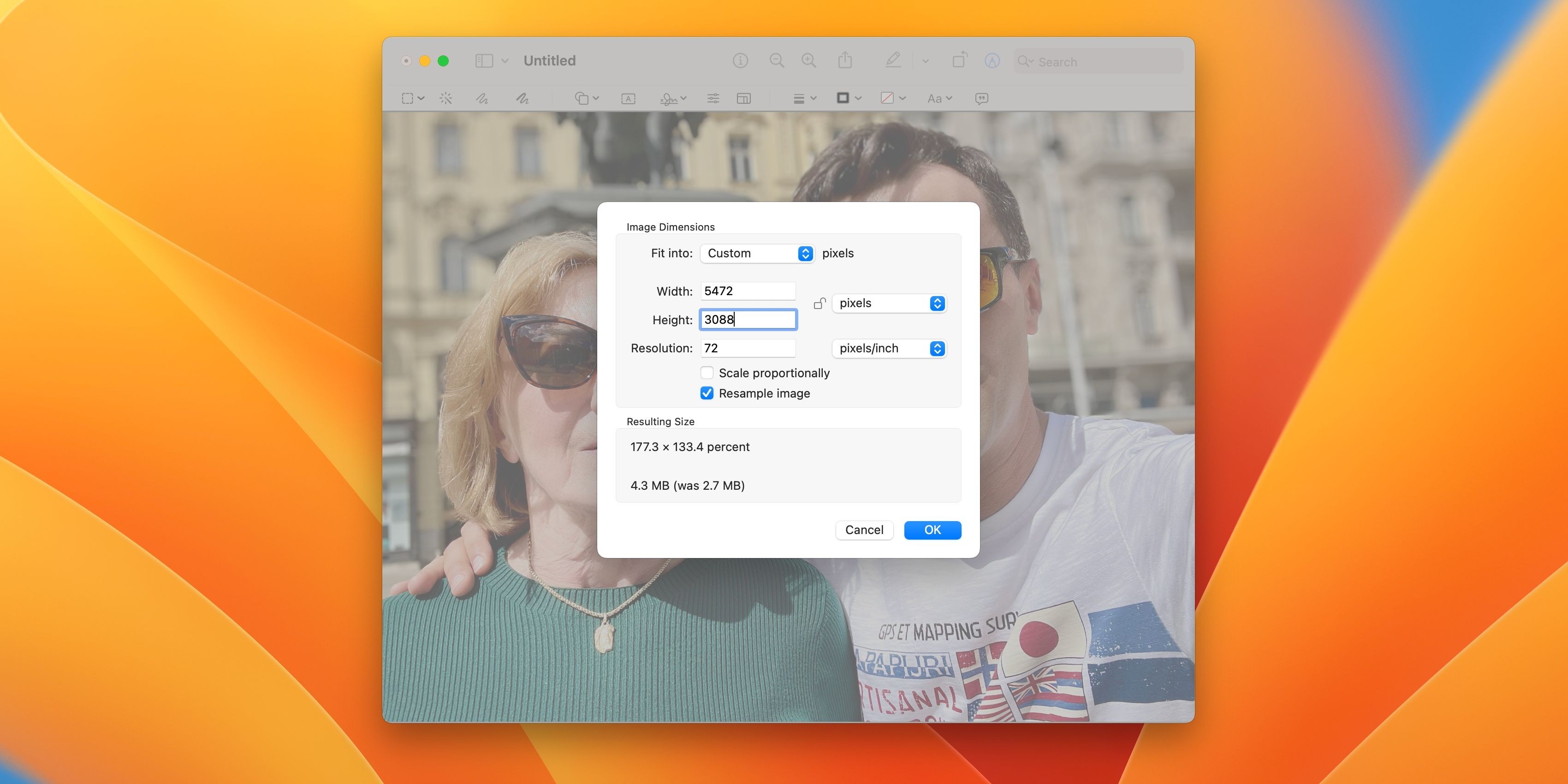This screenshot has width=1568, height=784.
Task: Select the Draw tool
Action: click(522, 99)
